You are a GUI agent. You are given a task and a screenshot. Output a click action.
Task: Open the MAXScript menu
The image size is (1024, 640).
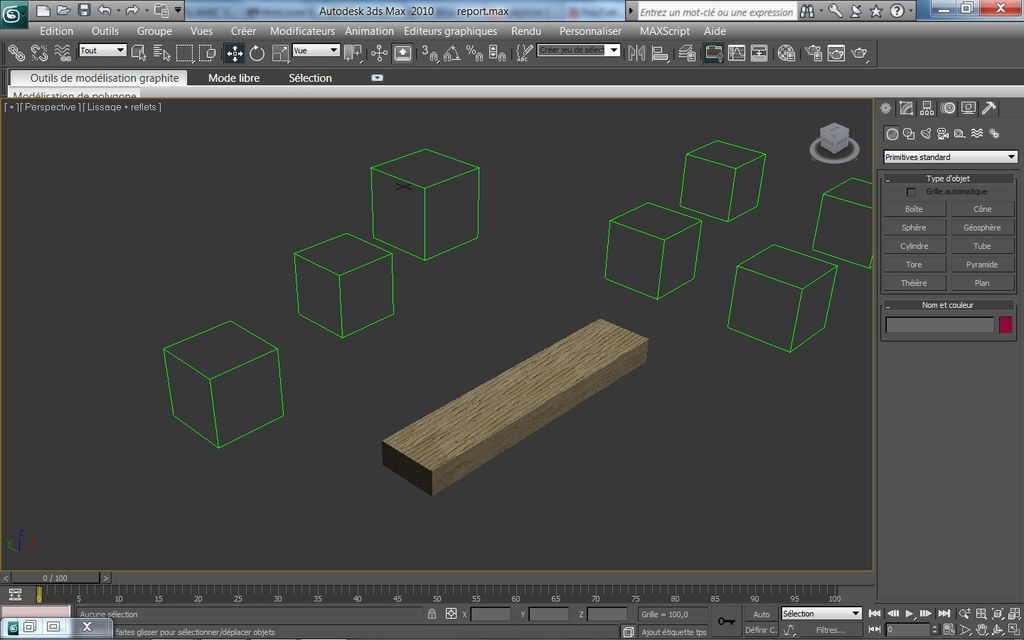tap(664, 31)
